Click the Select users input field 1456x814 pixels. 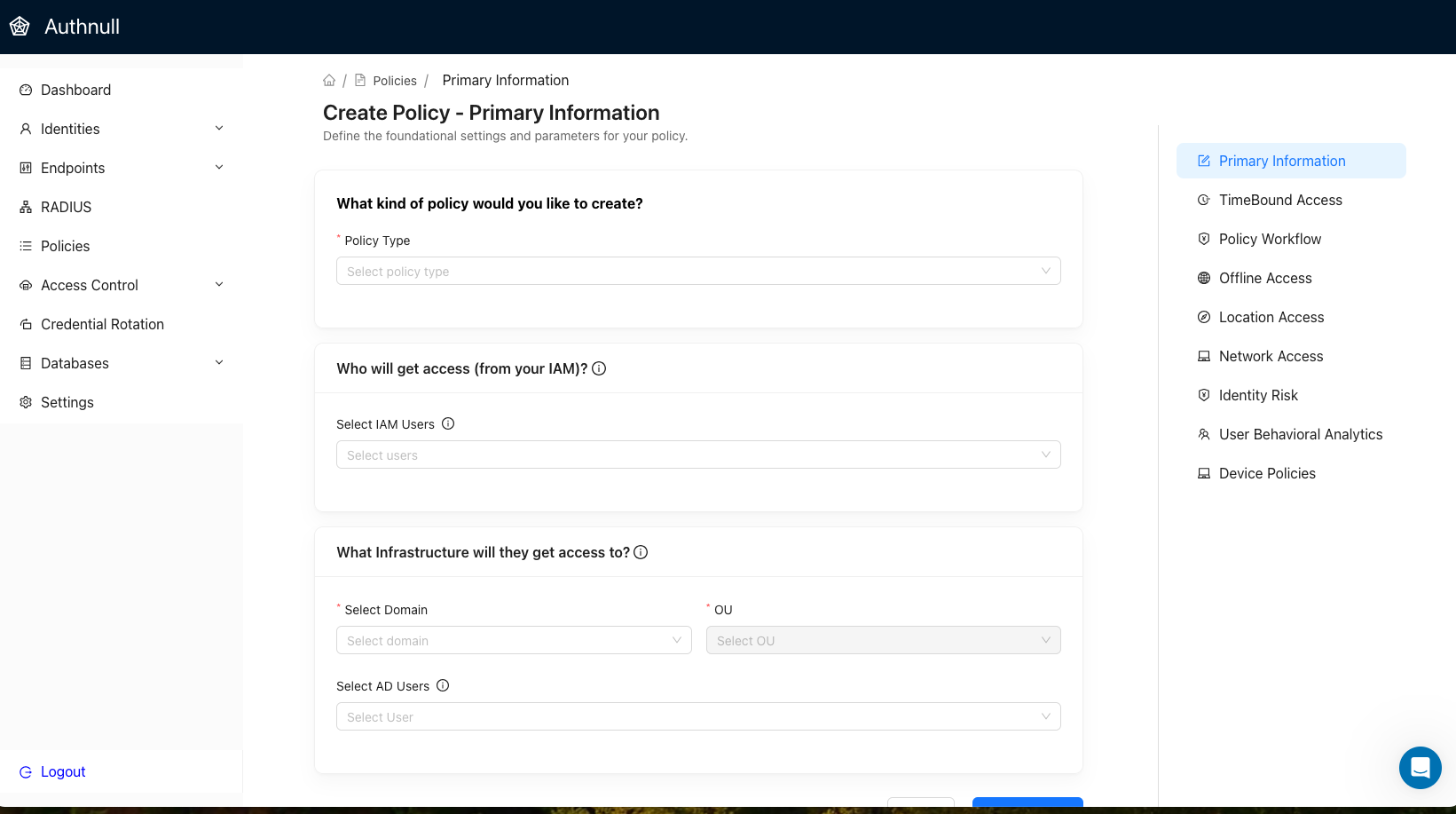(x=698, y=454)
